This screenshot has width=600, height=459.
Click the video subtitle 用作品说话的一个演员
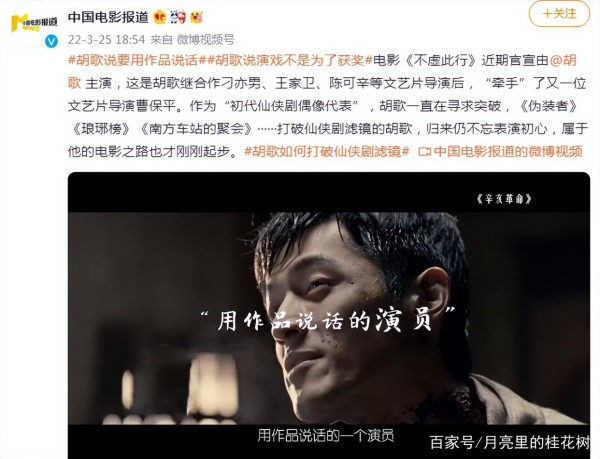[x=326, y=435]
